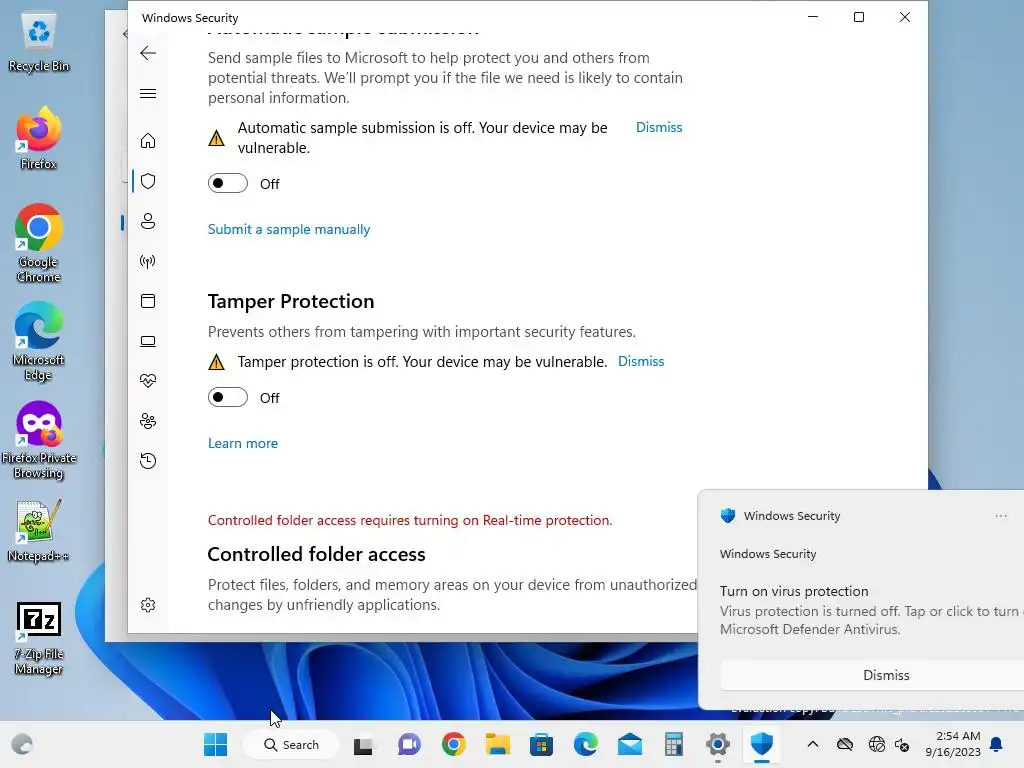Click the muted volume tray icon
The width and height of the screenshot is (1024, 768).
(903, 744)
